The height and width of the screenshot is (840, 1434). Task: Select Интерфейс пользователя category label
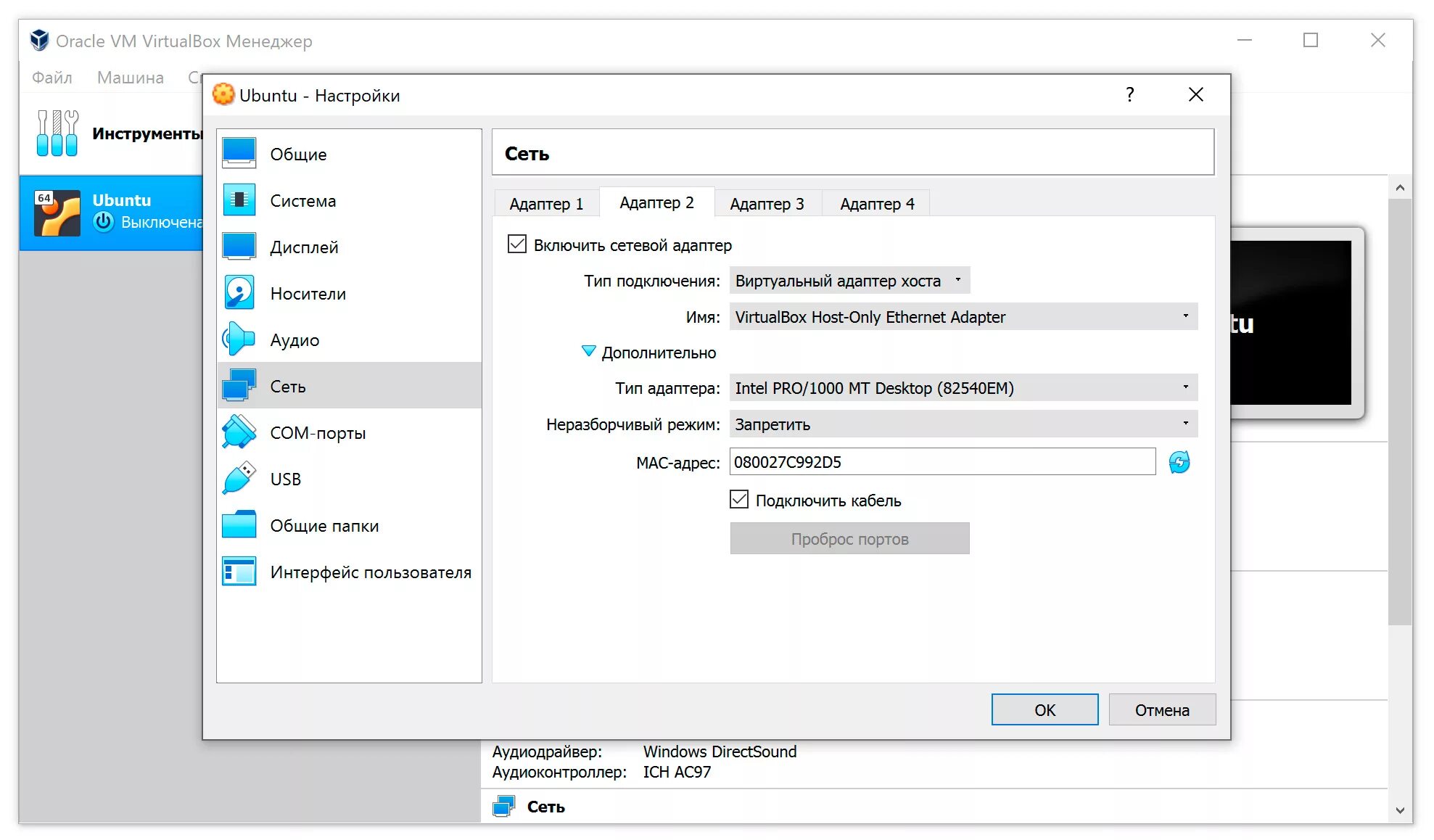[371, 572]
